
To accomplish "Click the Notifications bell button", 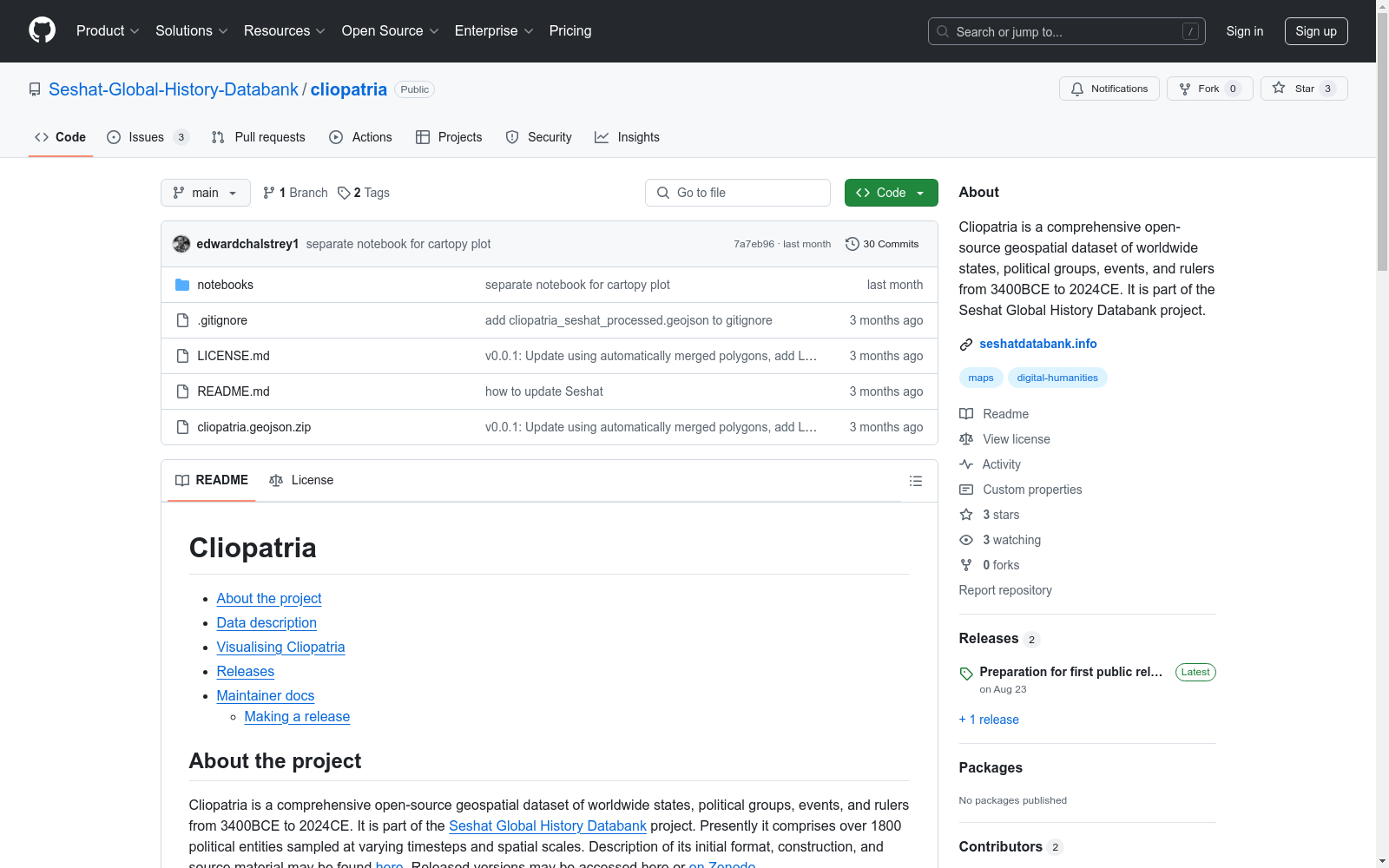I will (1109, 89).
